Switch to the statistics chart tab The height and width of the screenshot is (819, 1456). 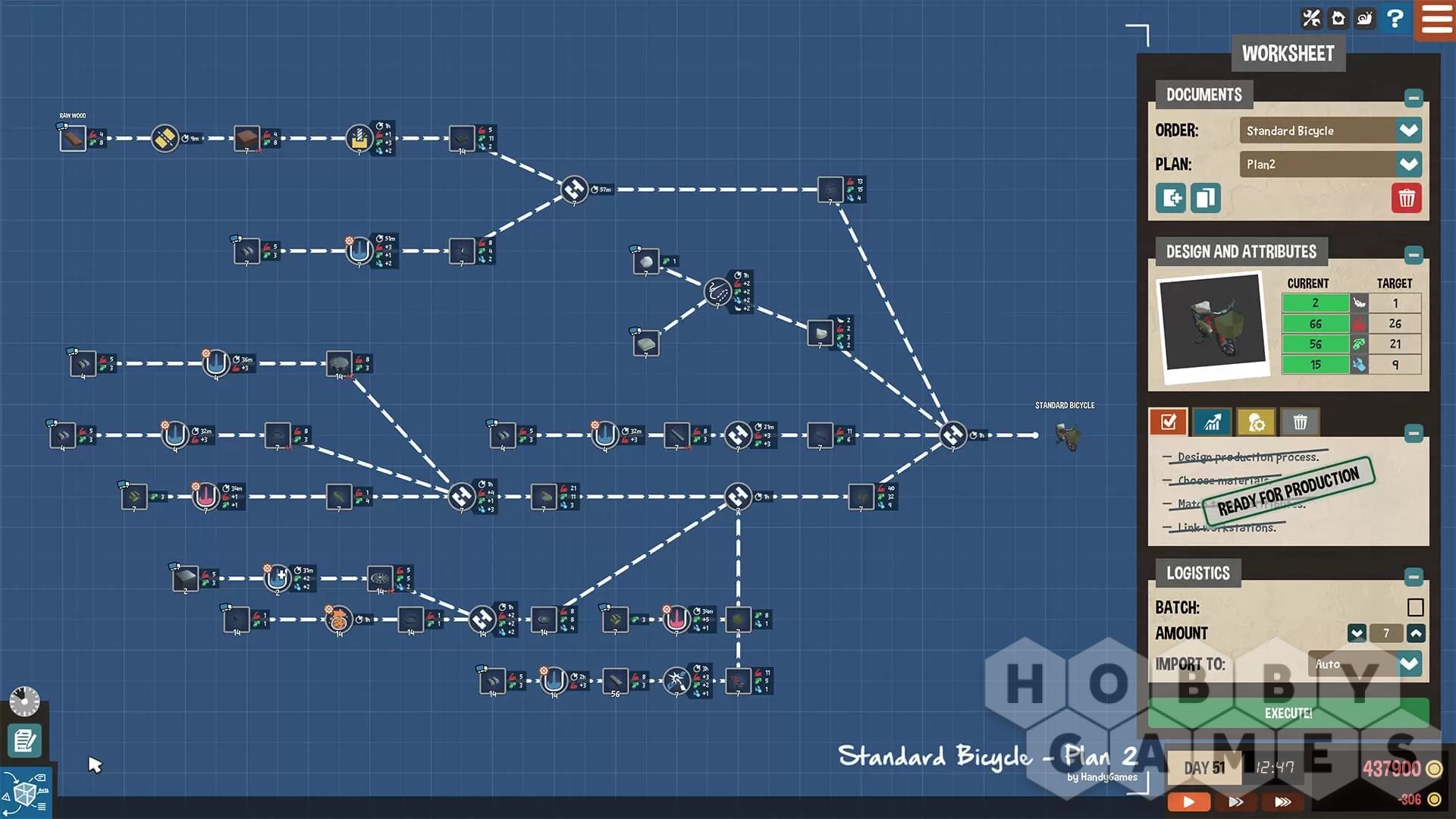coord(1212,422)
